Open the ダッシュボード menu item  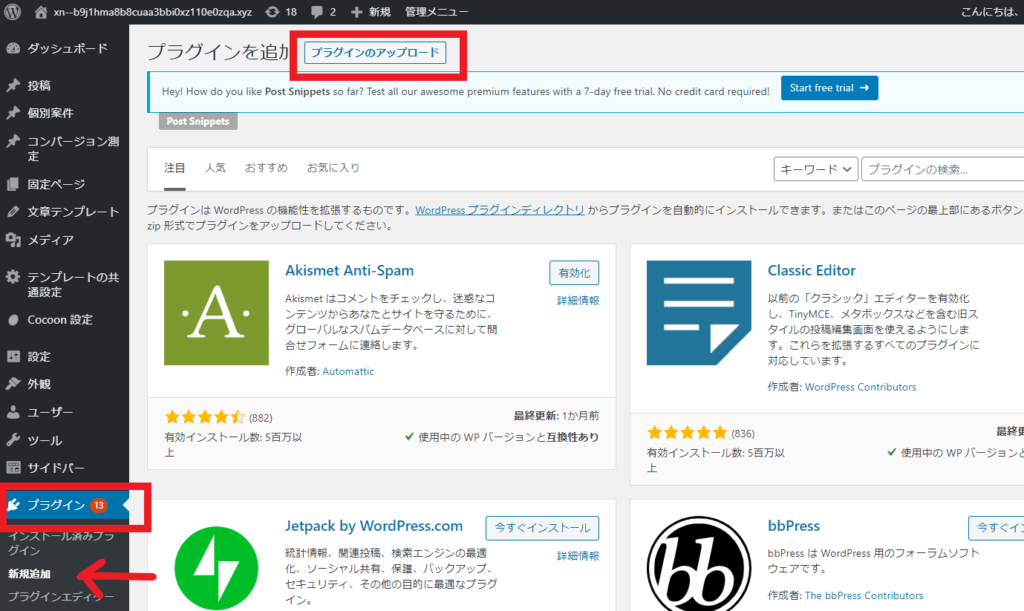click(65, 48)
